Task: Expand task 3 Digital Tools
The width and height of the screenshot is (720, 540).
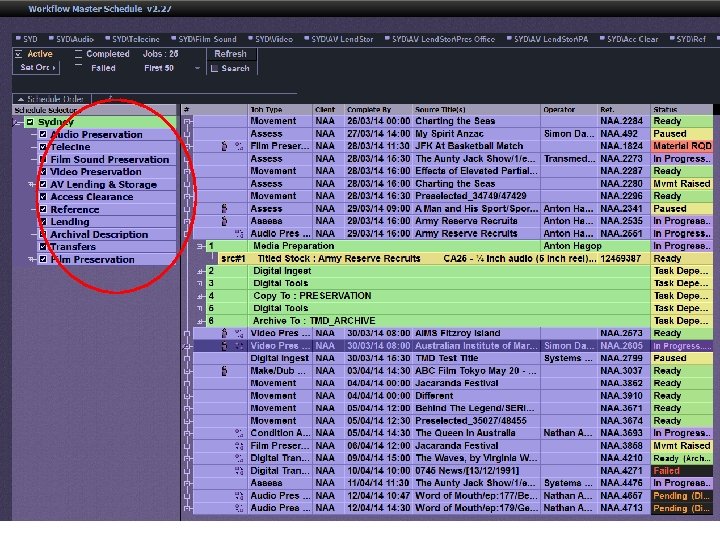Action: pyautogui.click(x=201, y=283)
